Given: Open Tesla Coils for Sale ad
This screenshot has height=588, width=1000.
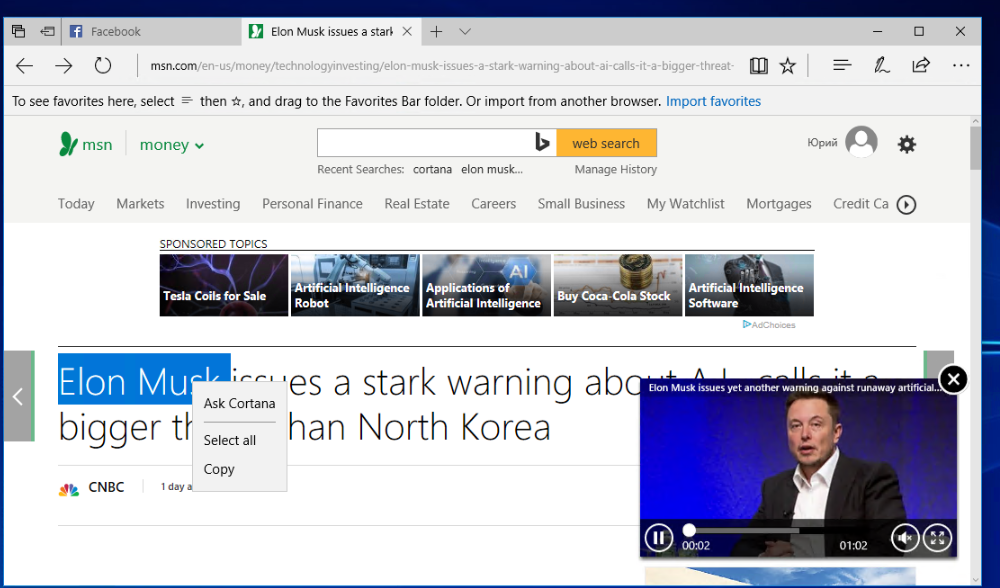Looking at the screenshot, I should click(x=224, y=285).
